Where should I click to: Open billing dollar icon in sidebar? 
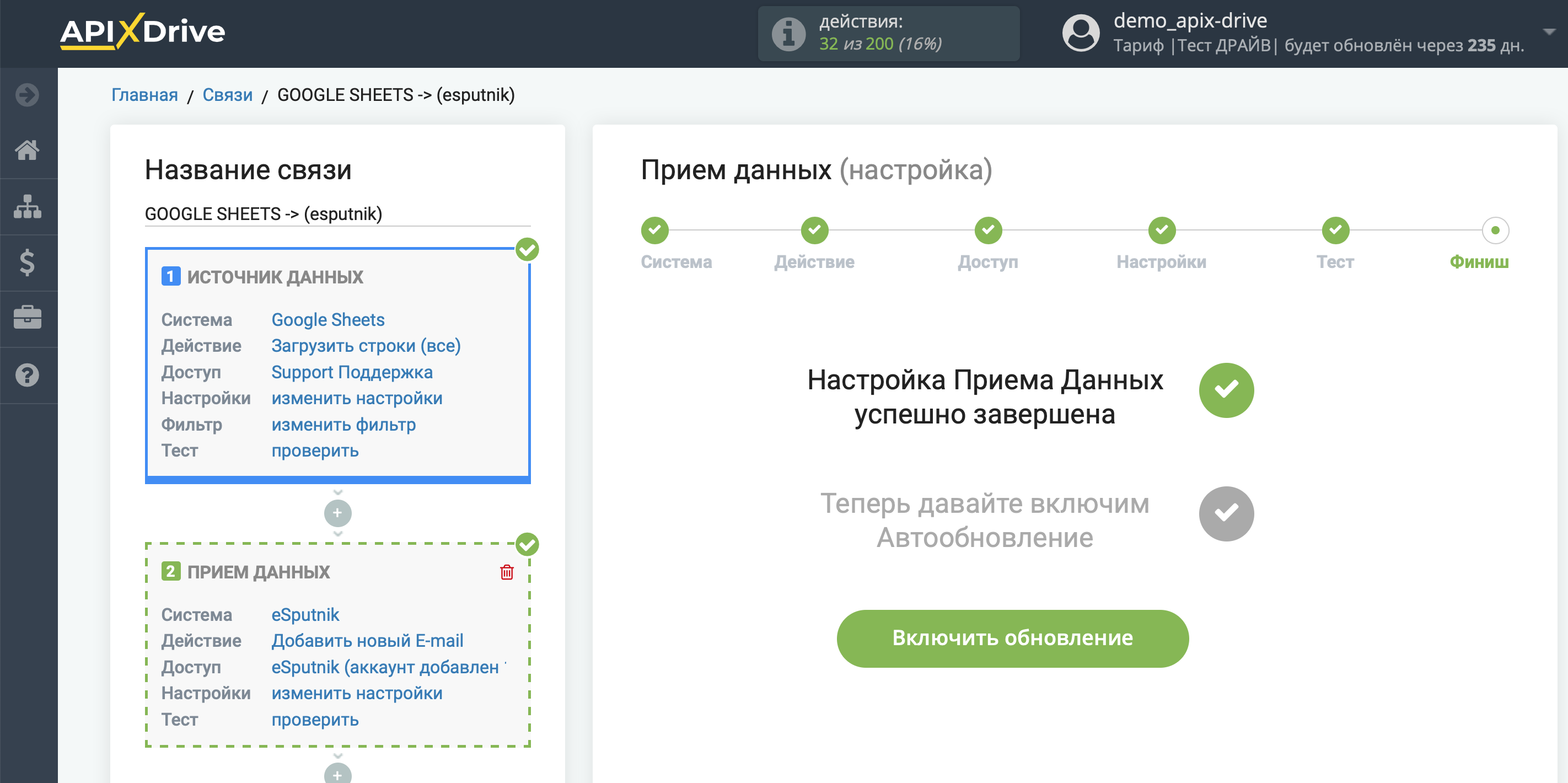click(28, 262)
